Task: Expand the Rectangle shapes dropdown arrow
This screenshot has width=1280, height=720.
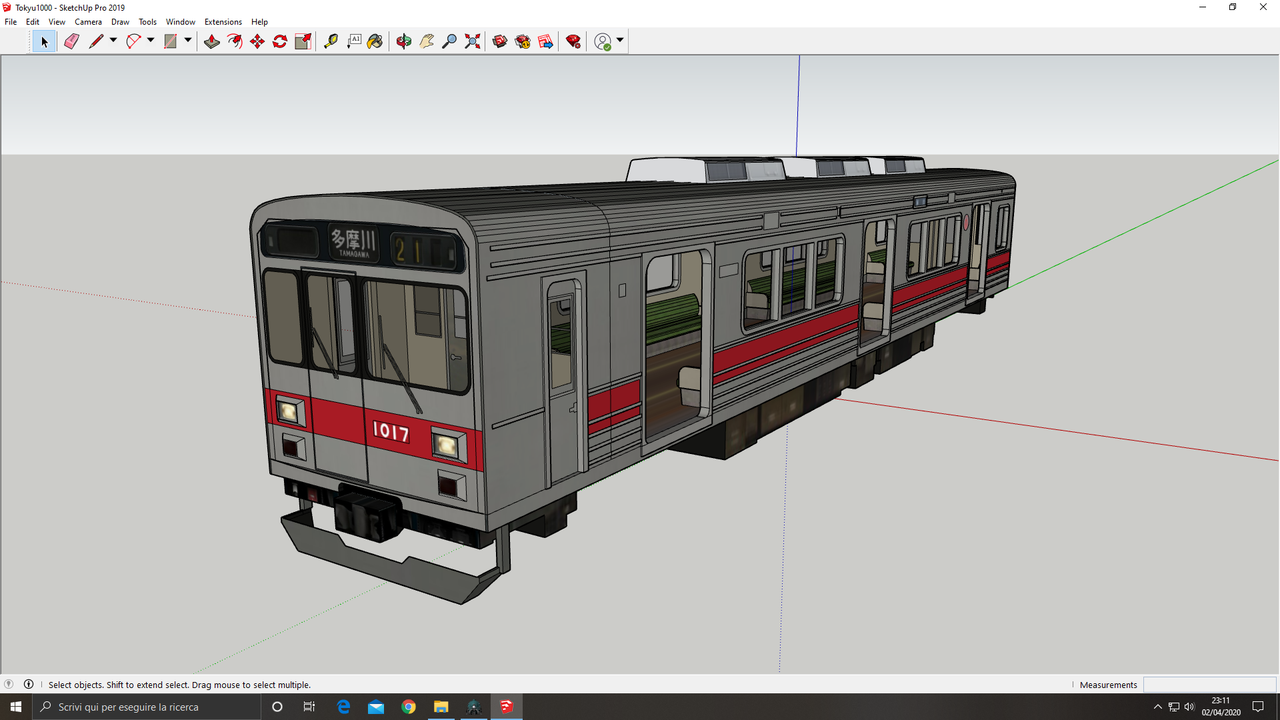Action: pos(187,41)
